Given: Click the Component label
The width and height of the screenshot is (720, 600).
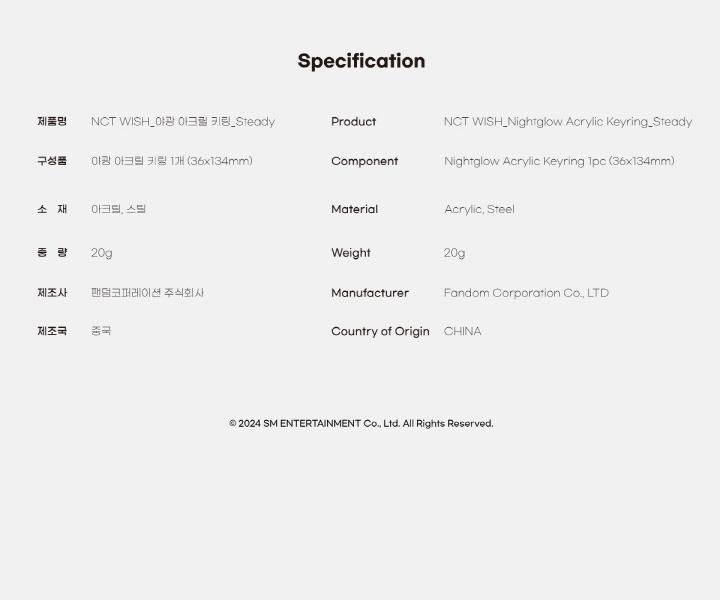Looking at the screenshot, I should coord(365,161).
